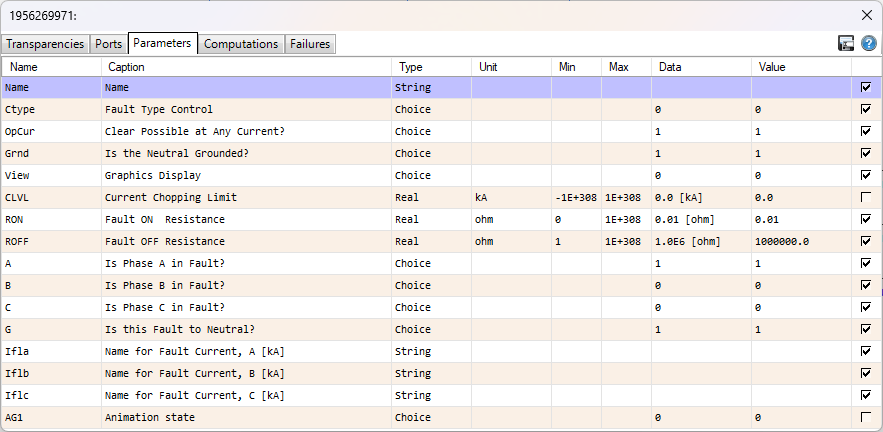Select 'Is the Neutral Grounded?' caption
This screenshot has height=432, width=883.
[247, 153]
